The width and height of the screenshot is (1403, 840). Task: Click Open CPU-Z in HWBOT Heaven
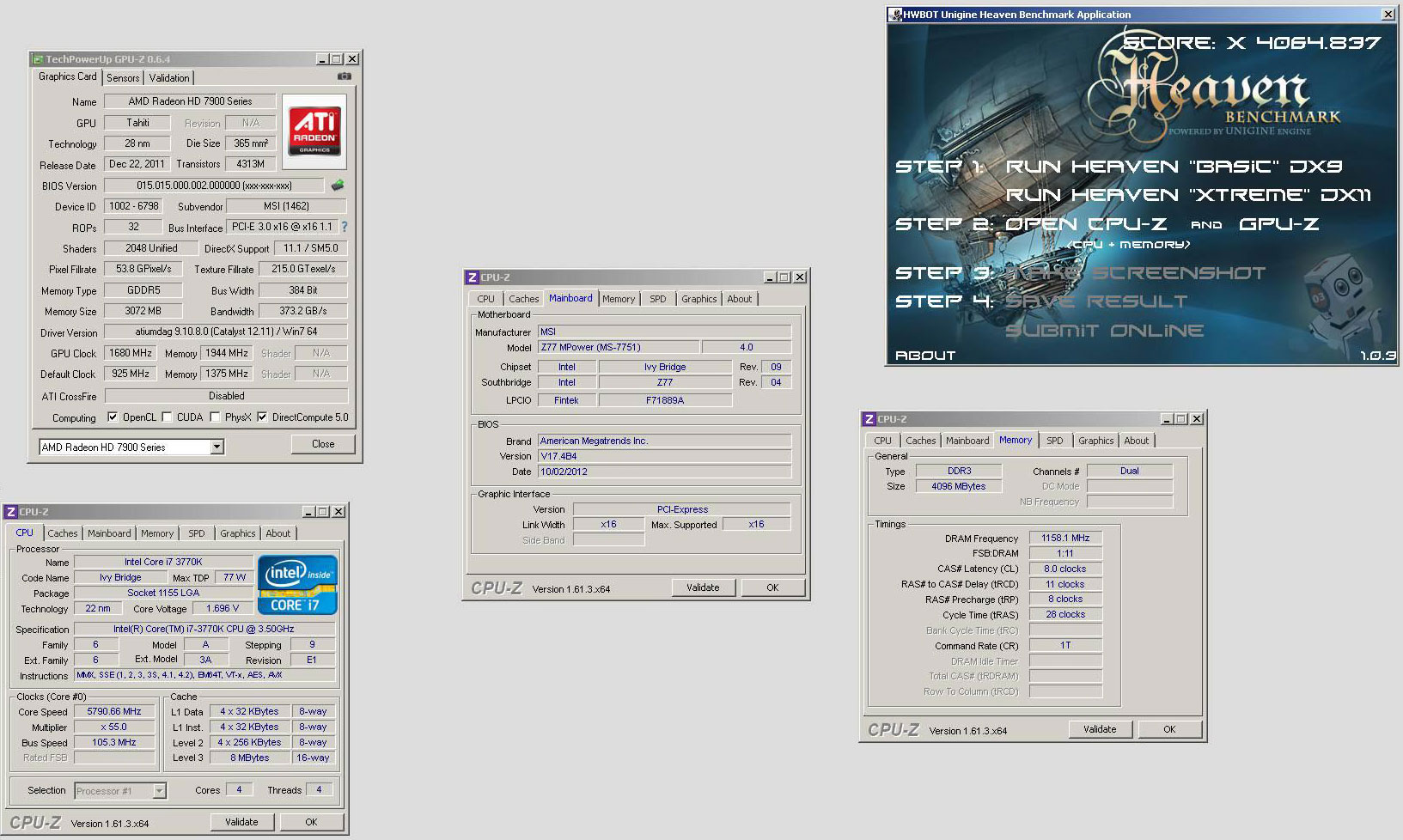1086,224
